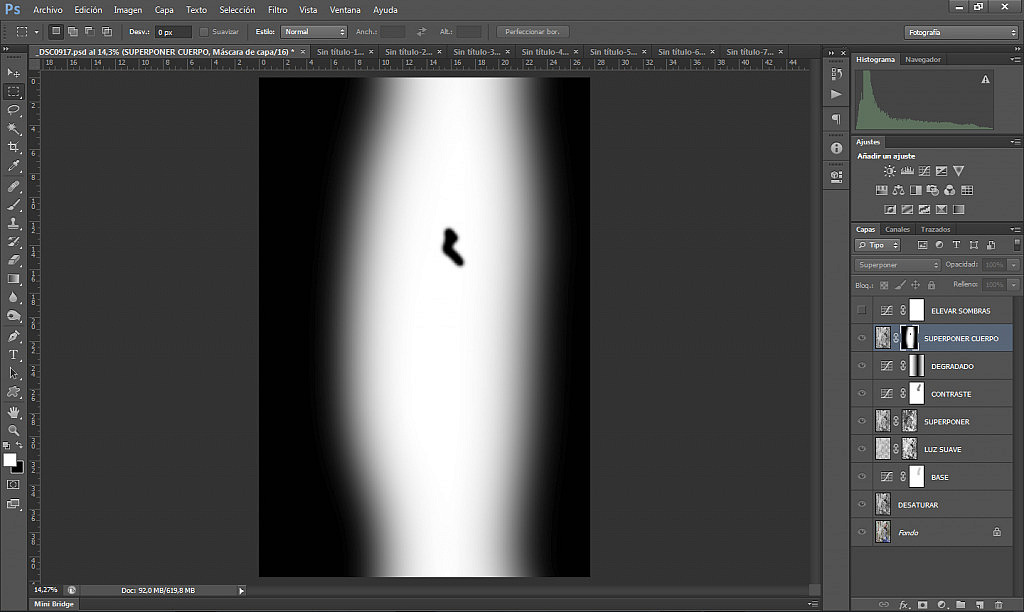Open the Mini Bridge panel
The image size is (1024, 612).
click(54, 604)
